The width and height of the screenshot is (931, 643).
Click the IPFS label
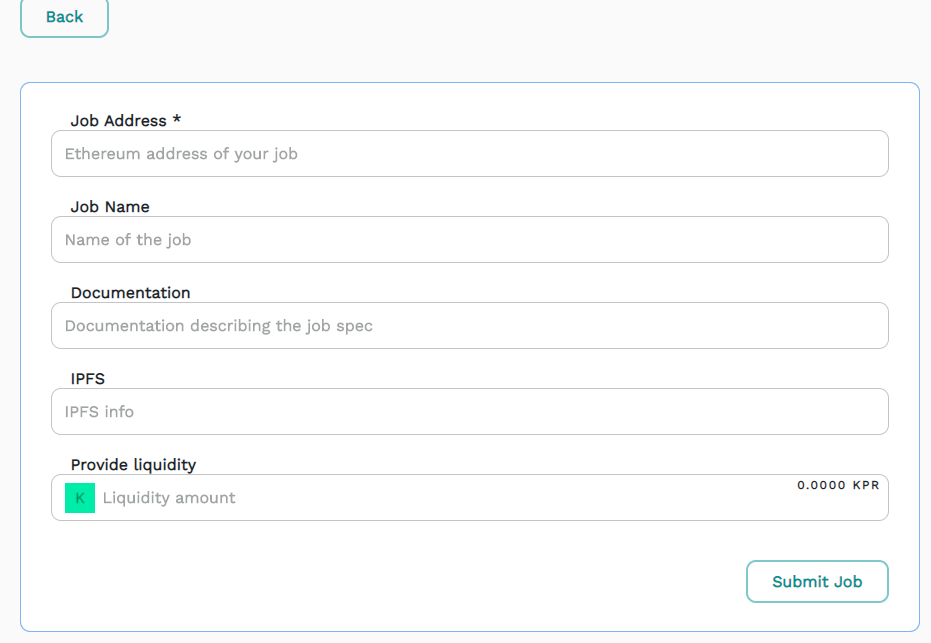(x=88, y=379)
